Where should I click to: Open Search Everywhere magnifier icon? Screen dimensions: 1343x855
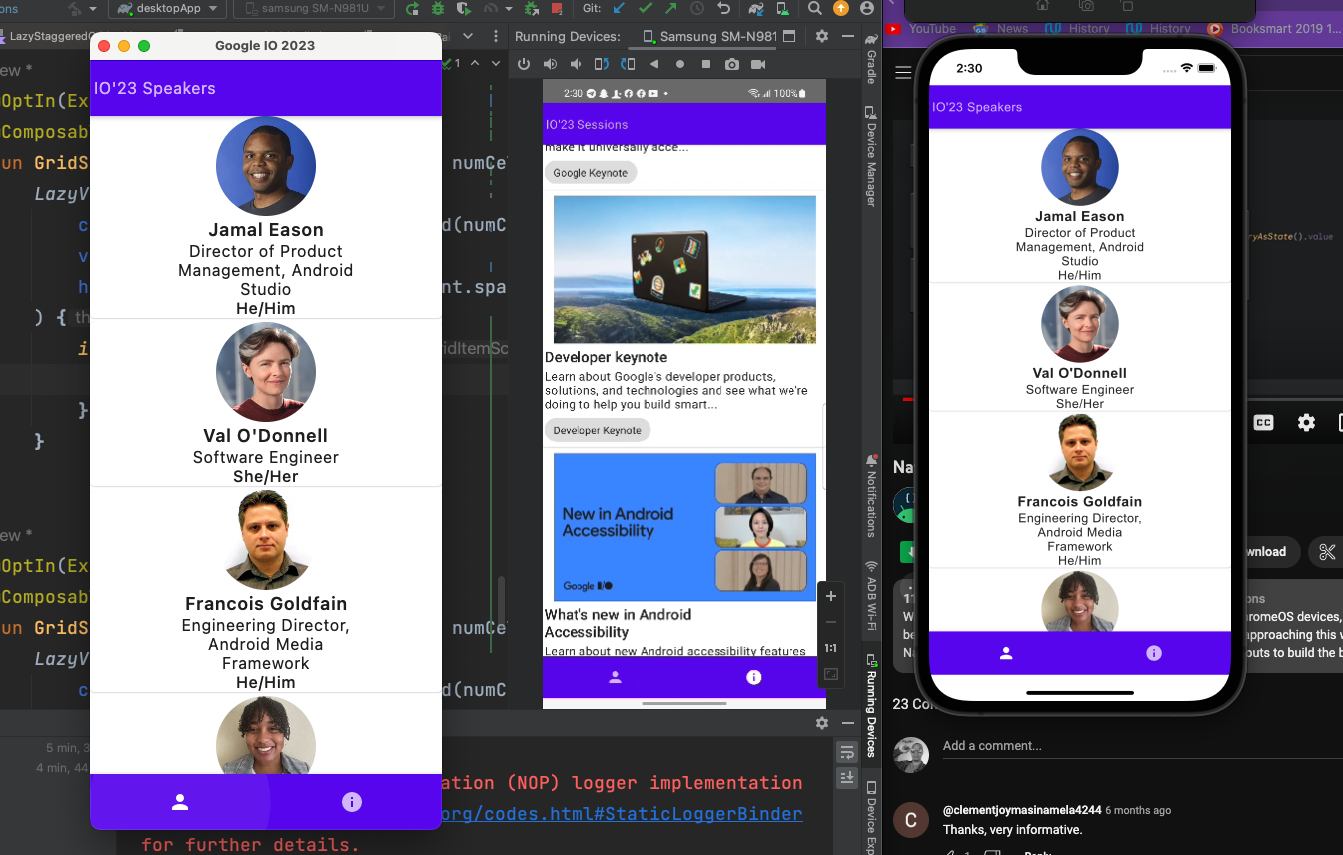tap(815, 9)
